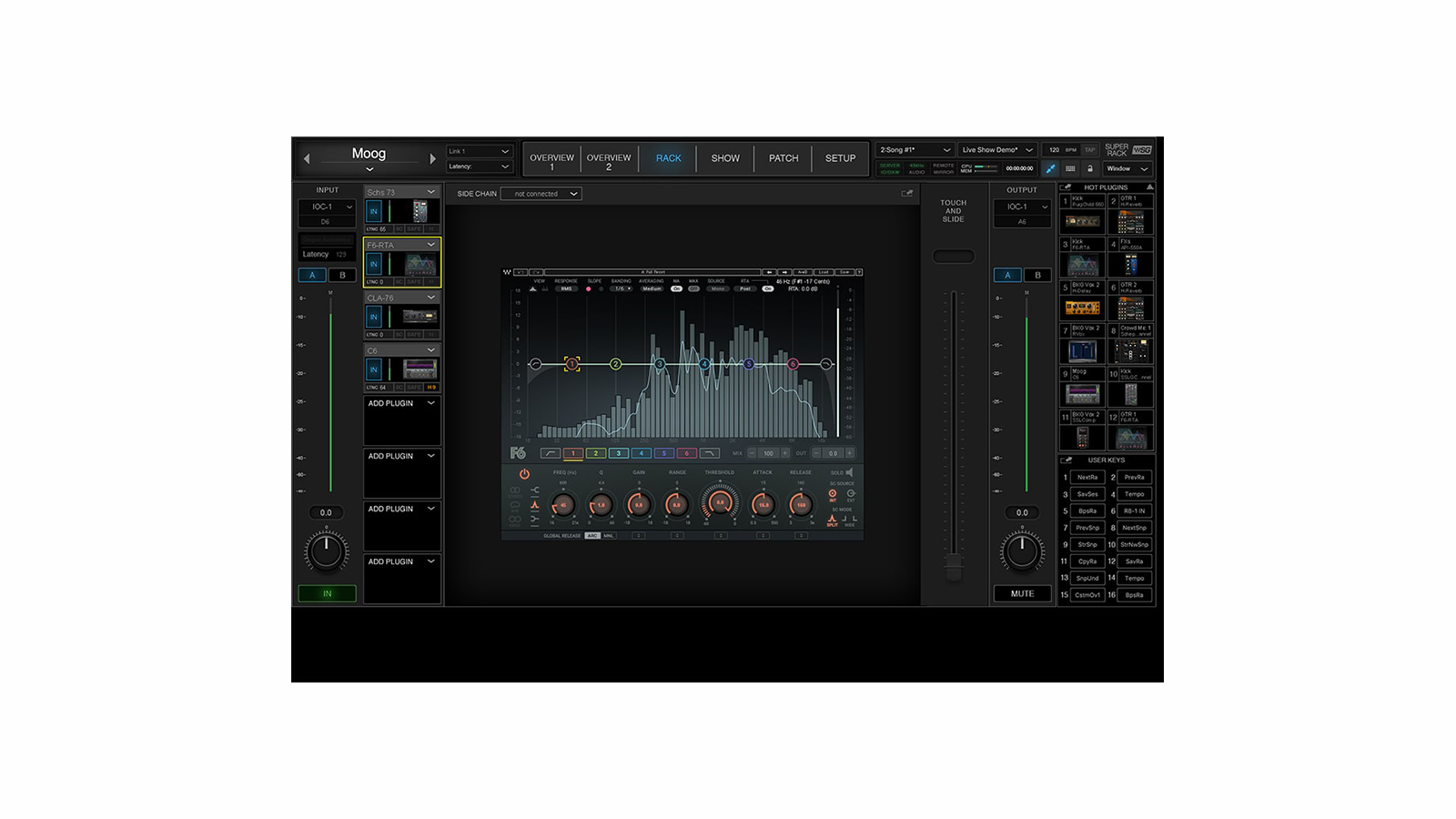Select F6 band node 1 on the graph
The height and width of the screenshot is (819, 1456).
tap(571, 364)
